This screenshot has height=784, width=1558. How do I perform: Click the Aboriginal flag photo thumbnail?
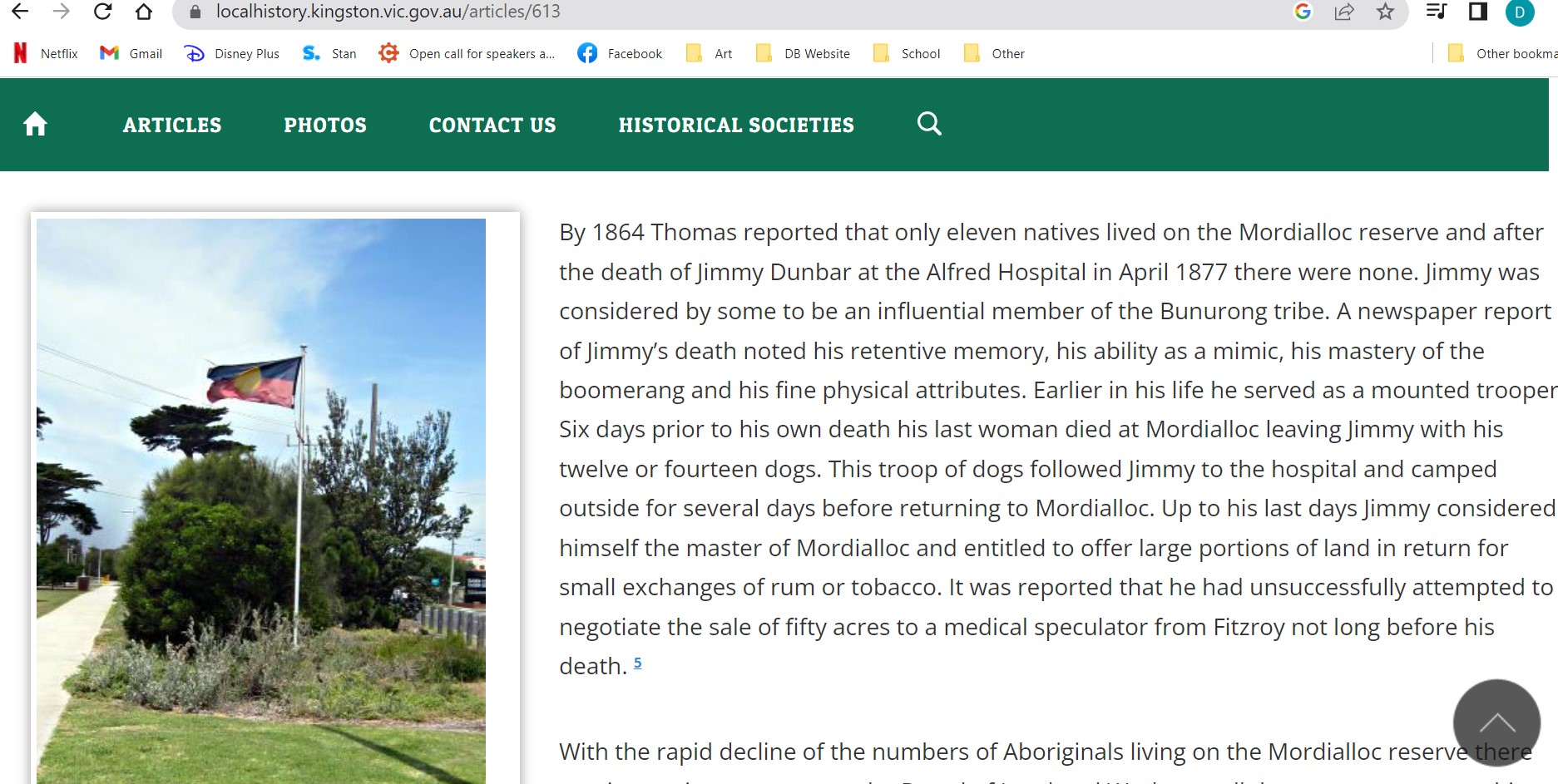click(x=261, y=499)
